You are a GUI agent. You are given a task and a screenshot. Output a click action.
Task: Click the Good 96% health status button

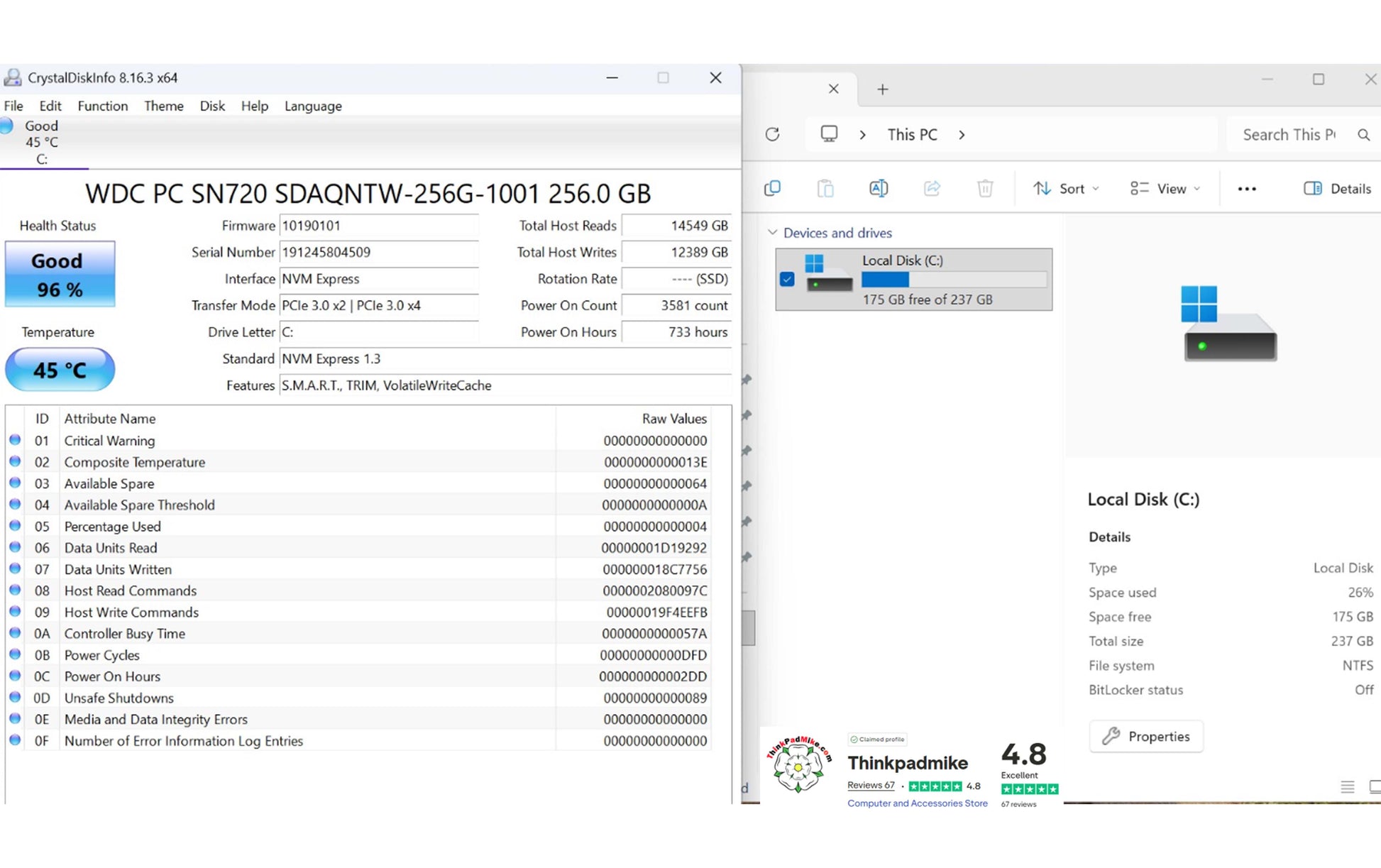coord(60,275)
